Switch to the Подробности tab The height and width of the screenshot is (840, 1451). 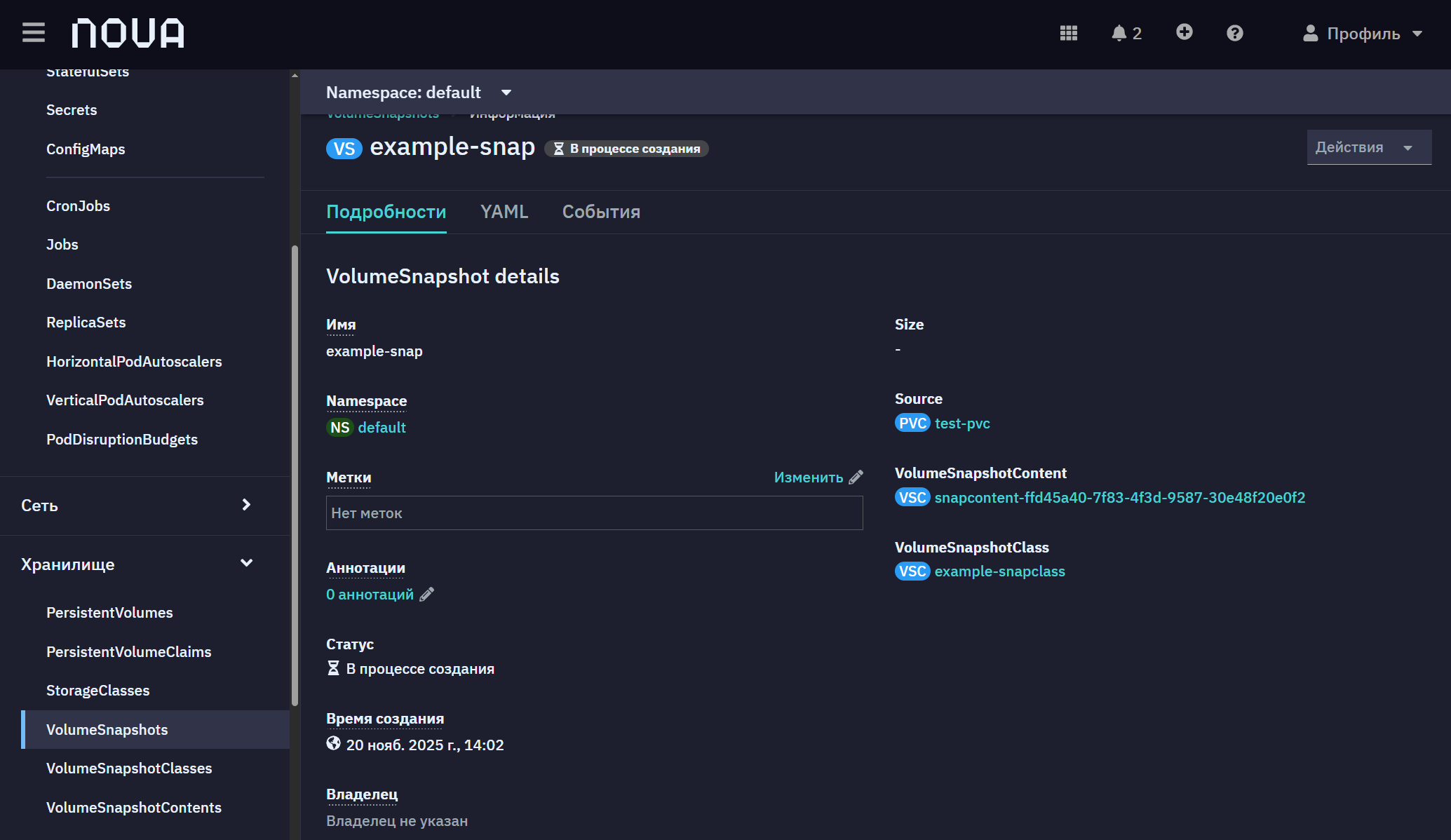[x=386, y=212]
